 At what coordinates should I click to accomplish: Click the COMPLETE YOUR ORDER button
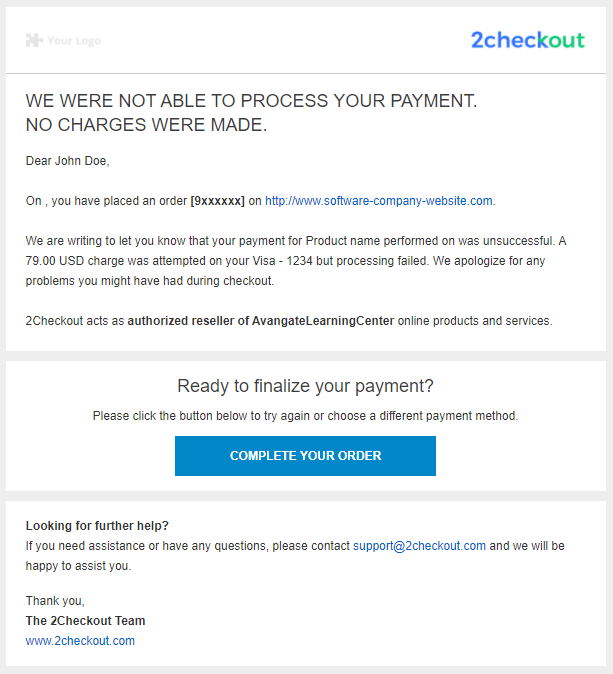click(305, 456)
